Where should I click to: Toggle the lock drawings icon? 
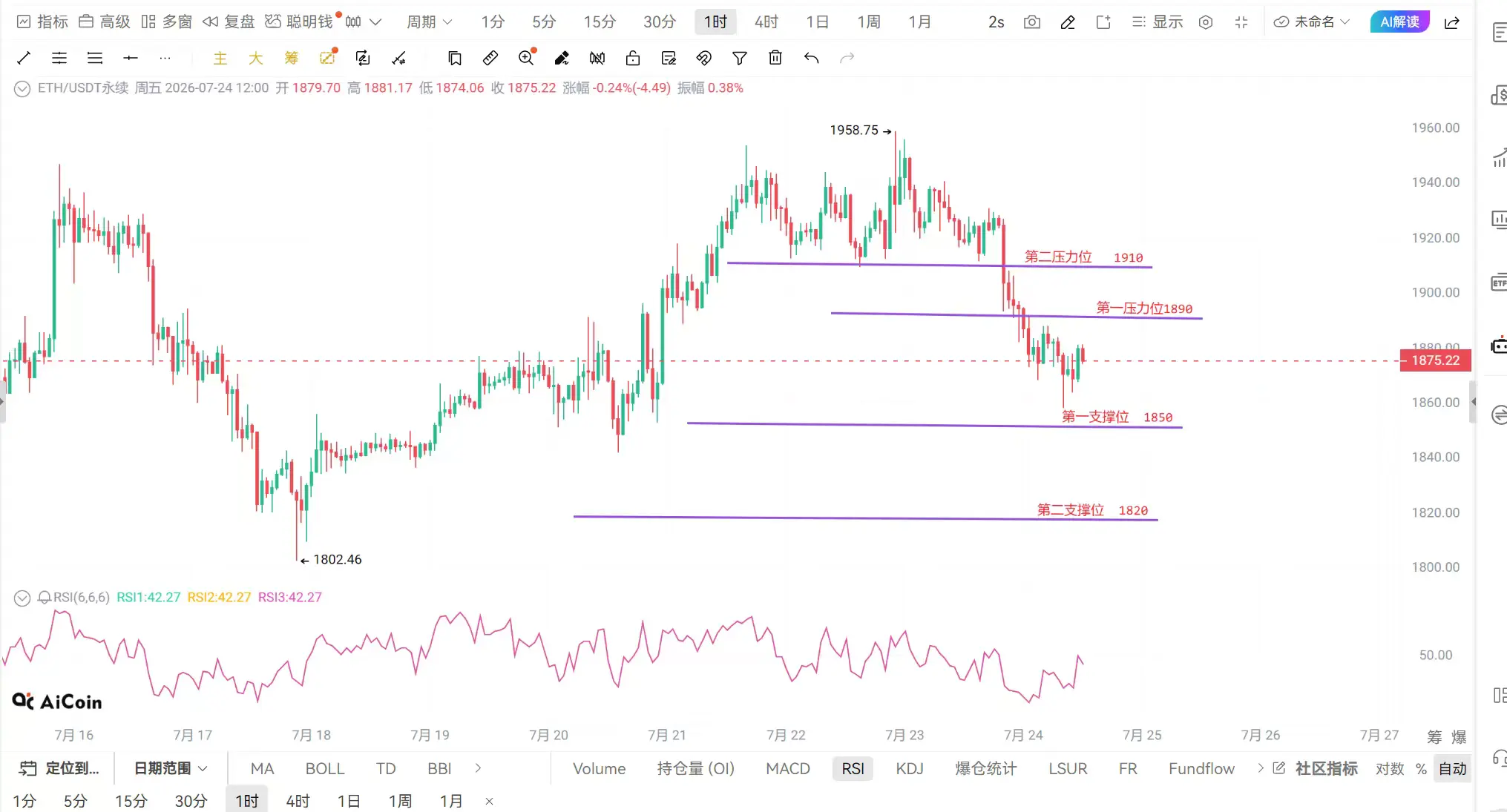click(x=633, y=58)
